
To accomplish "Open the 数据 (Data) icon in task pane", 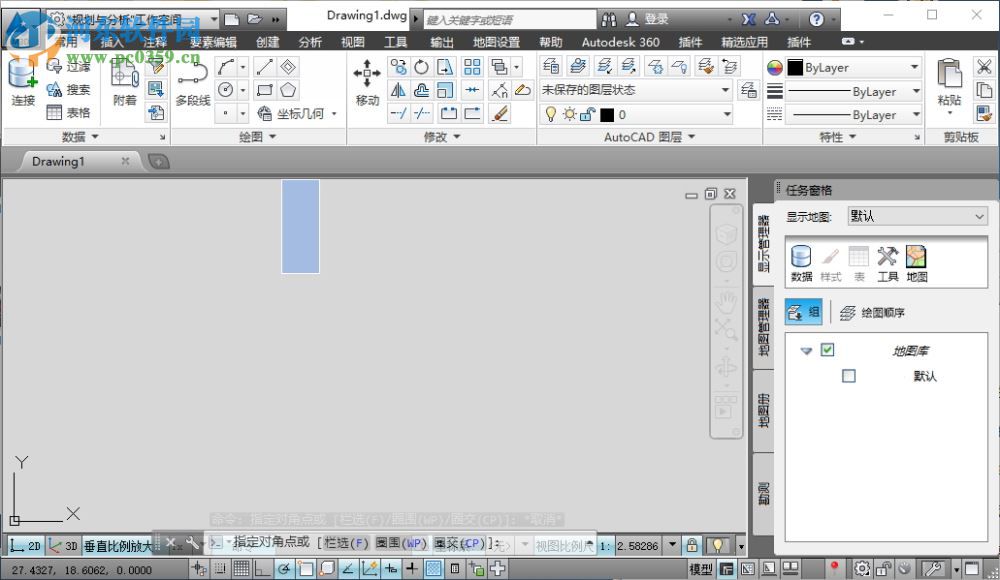I will (x=800, y=257).
